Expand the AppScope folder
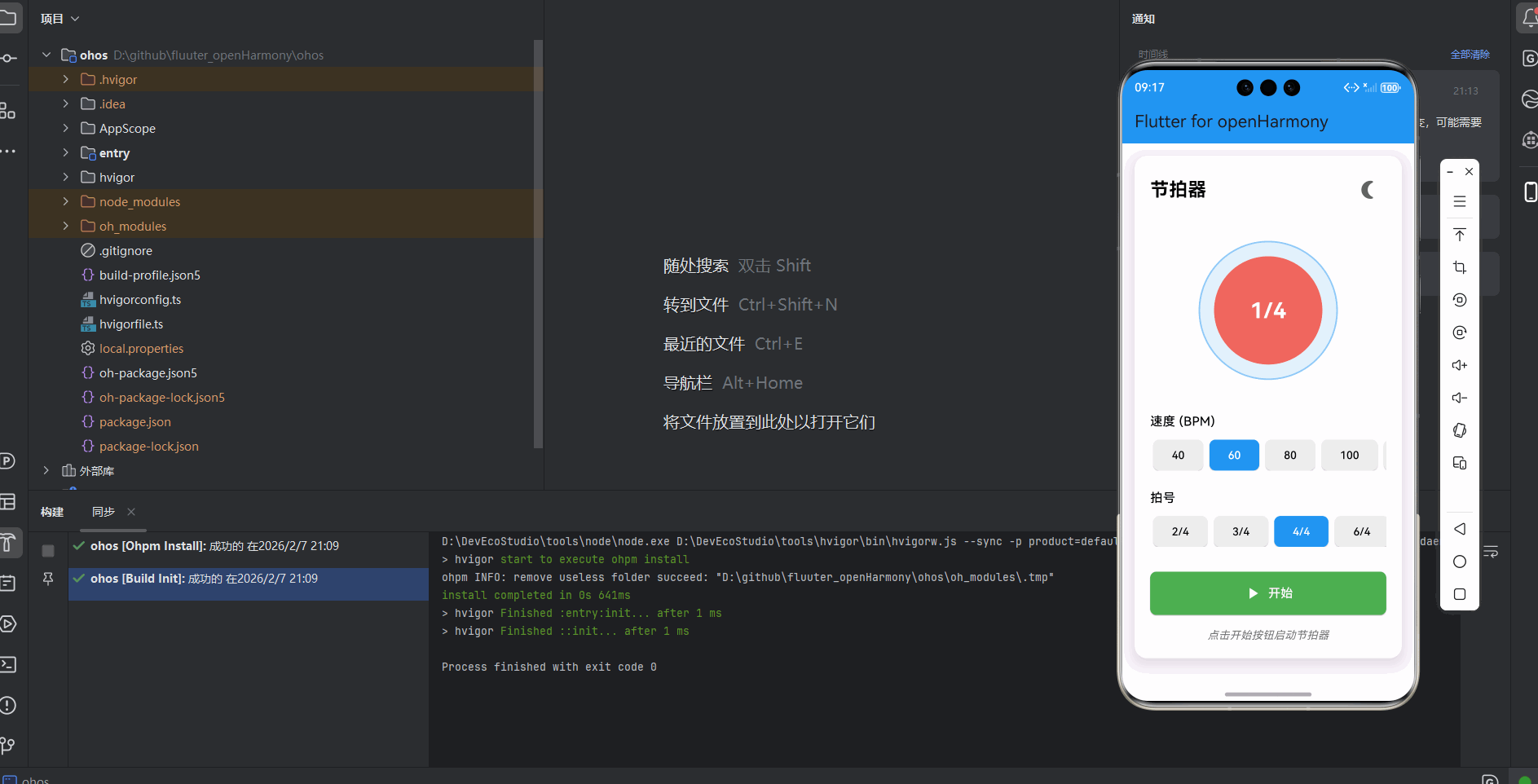 pos(66,128)
